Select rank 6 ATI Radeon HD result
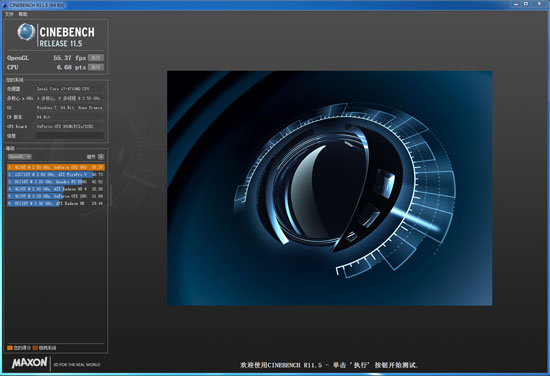The width and height of the screenshot is (550, 376). click(x=56, y=203)
